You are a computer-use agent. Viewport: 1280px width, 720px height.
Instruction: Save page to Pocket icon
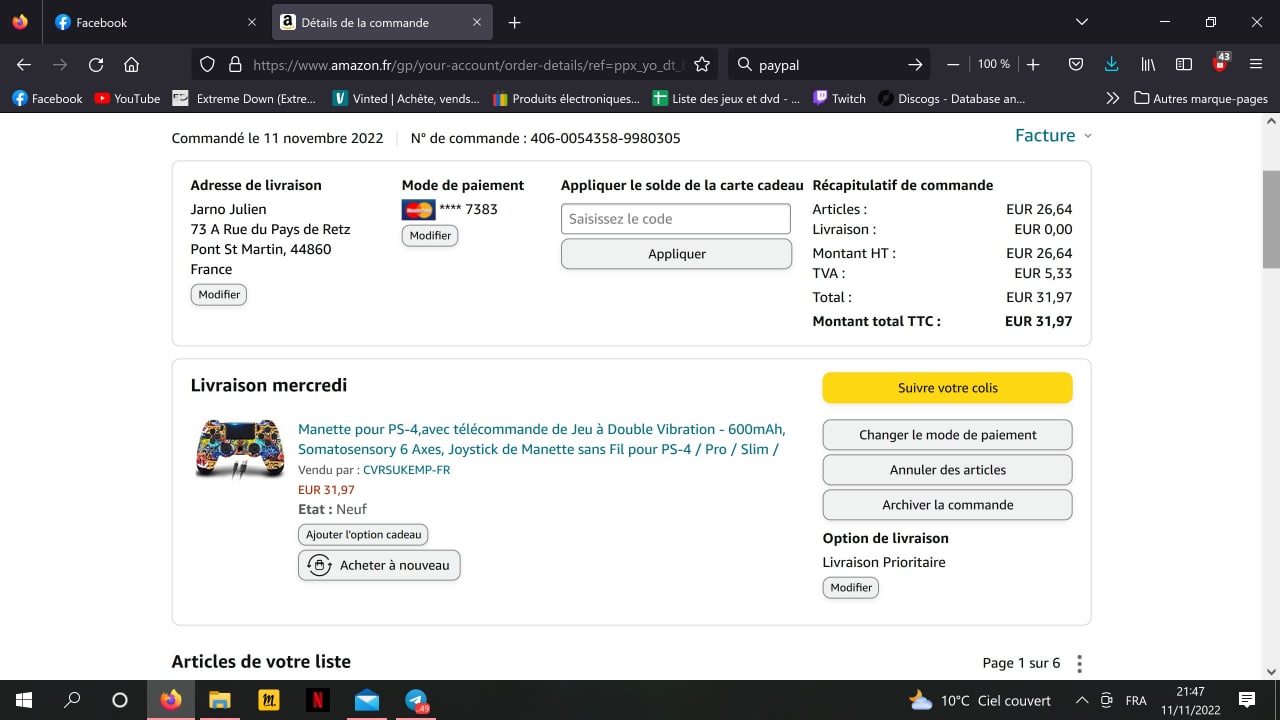[x=1076, y=64]
